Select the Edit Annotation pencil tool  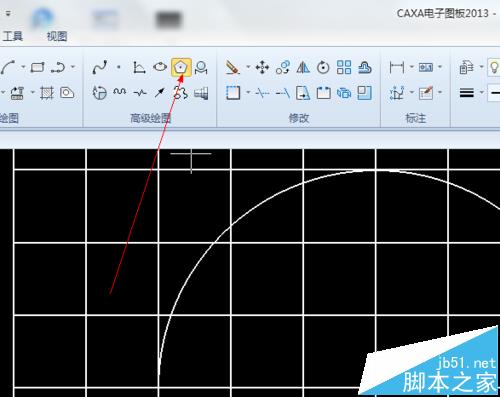tap(426, 93)
